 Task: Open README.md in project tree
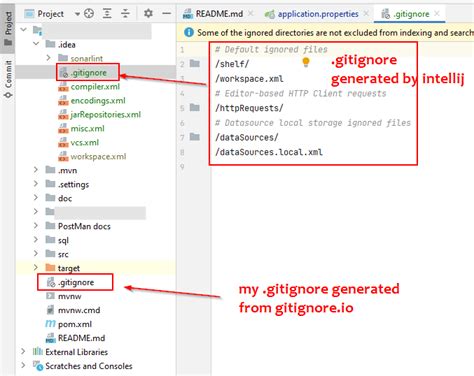[x=81, y=338]
